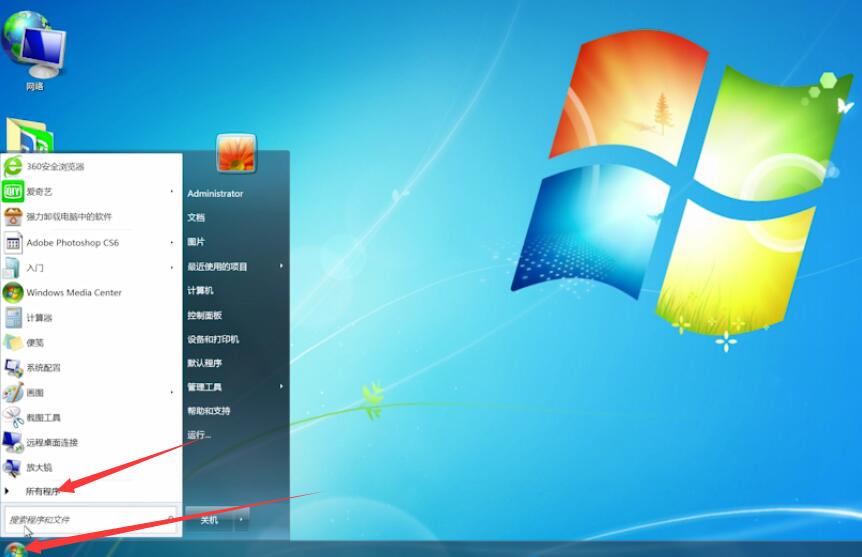
Task: Click the Windows Media Center label
Action: tap(74, 293)
